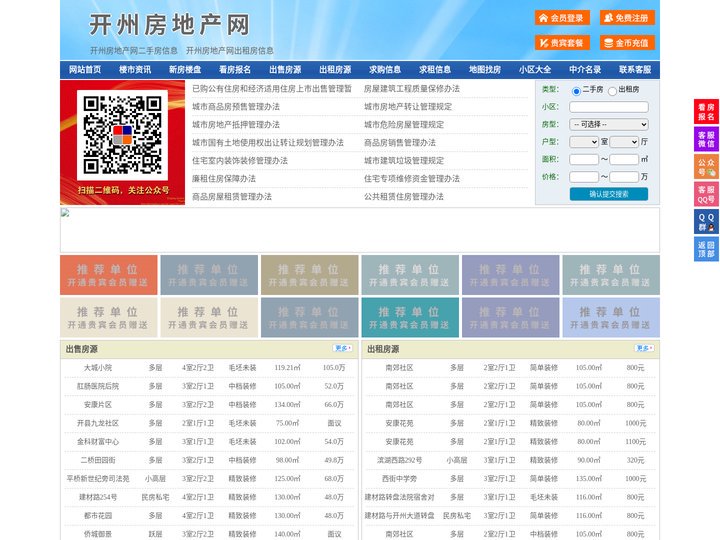Open the 金币充值 coin recharge button
The height and width of the screenshot is (540, 720).
click(x=627, y=43)
